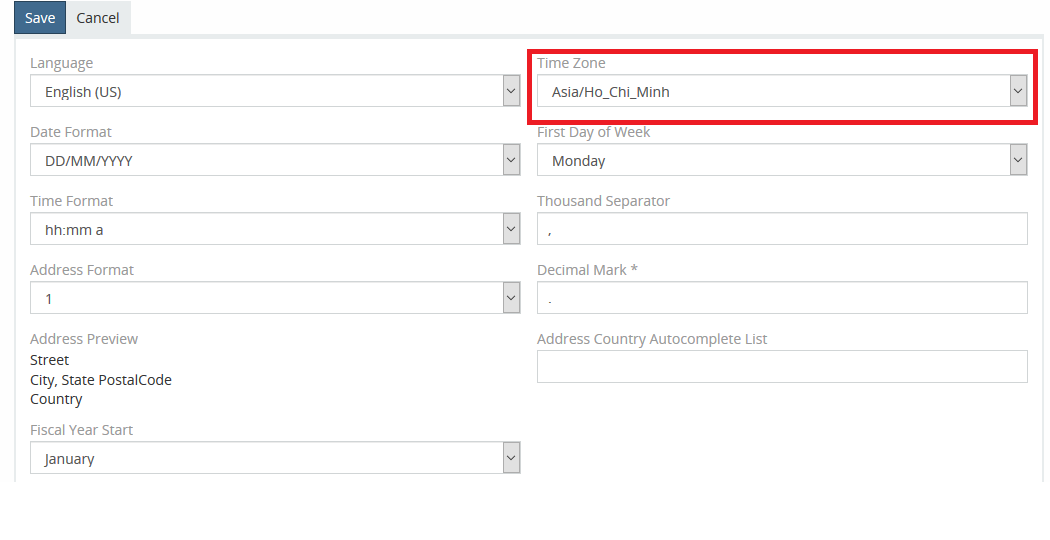Expand the Address Format dropdown arrow
This screenshot has height=540, width=1050.
tap(511, 298)
